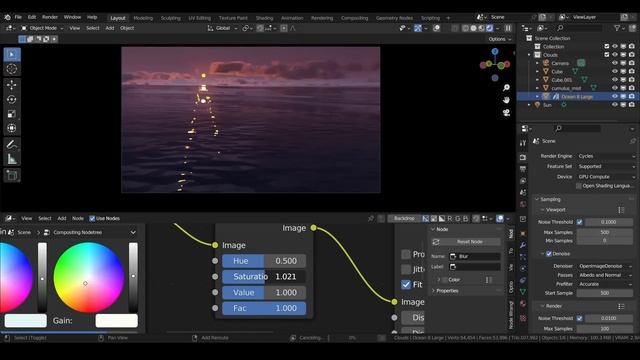Viewport: 640px width, 360px height.
Task: Open the Physics properties tab icon
Action: [x=523, y=269]
